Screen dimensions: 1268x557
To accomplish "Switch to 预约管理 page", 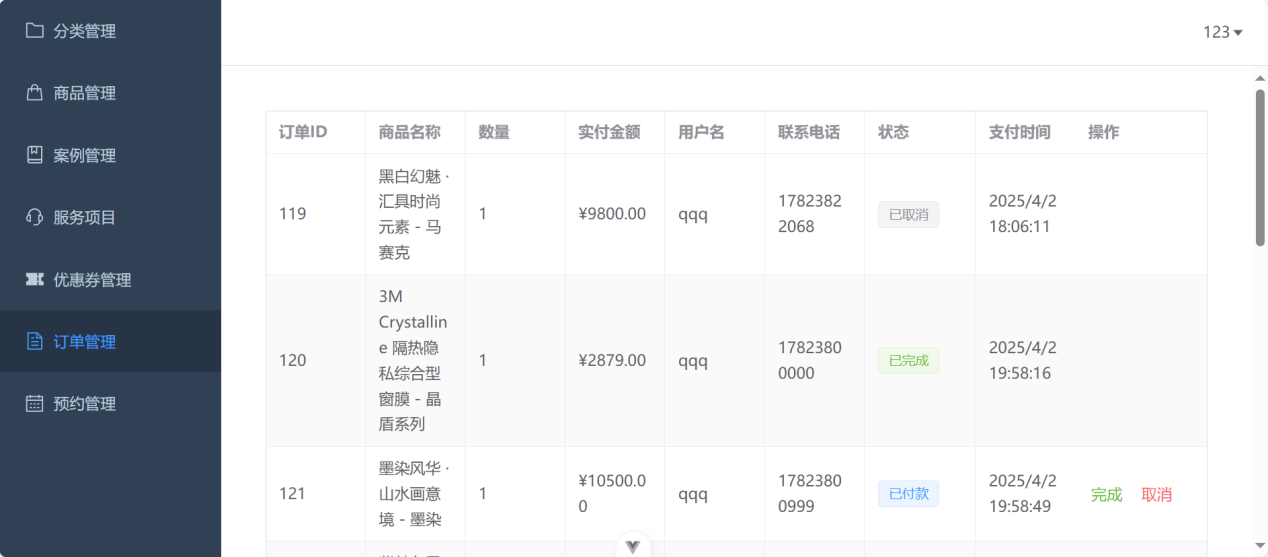I will click(110, 404).
